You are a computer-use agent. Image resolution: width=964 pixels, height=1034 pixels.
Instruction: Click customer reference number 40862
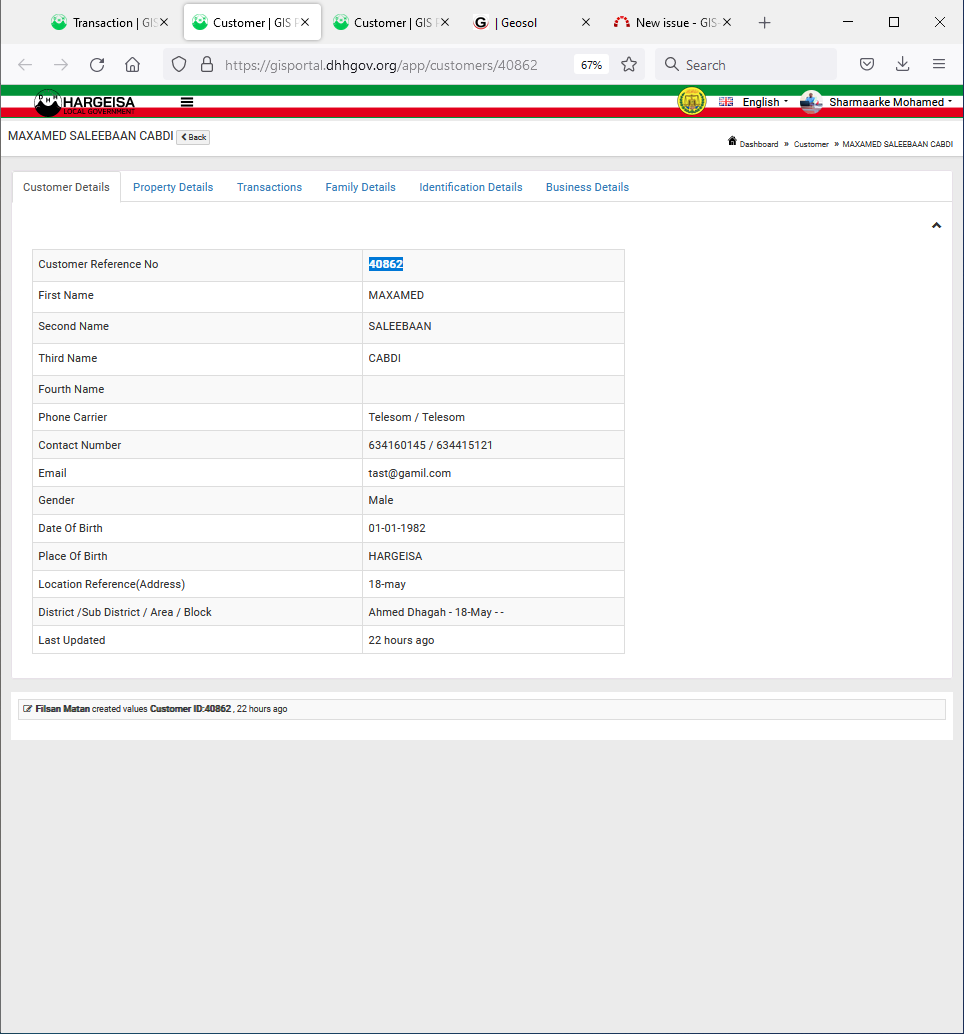(x=386, y=264)
